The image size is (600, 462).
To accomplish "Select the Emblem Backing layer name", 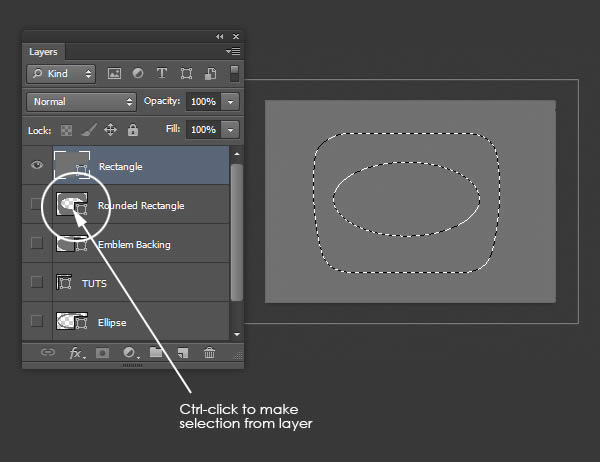I will pos(134,245).
